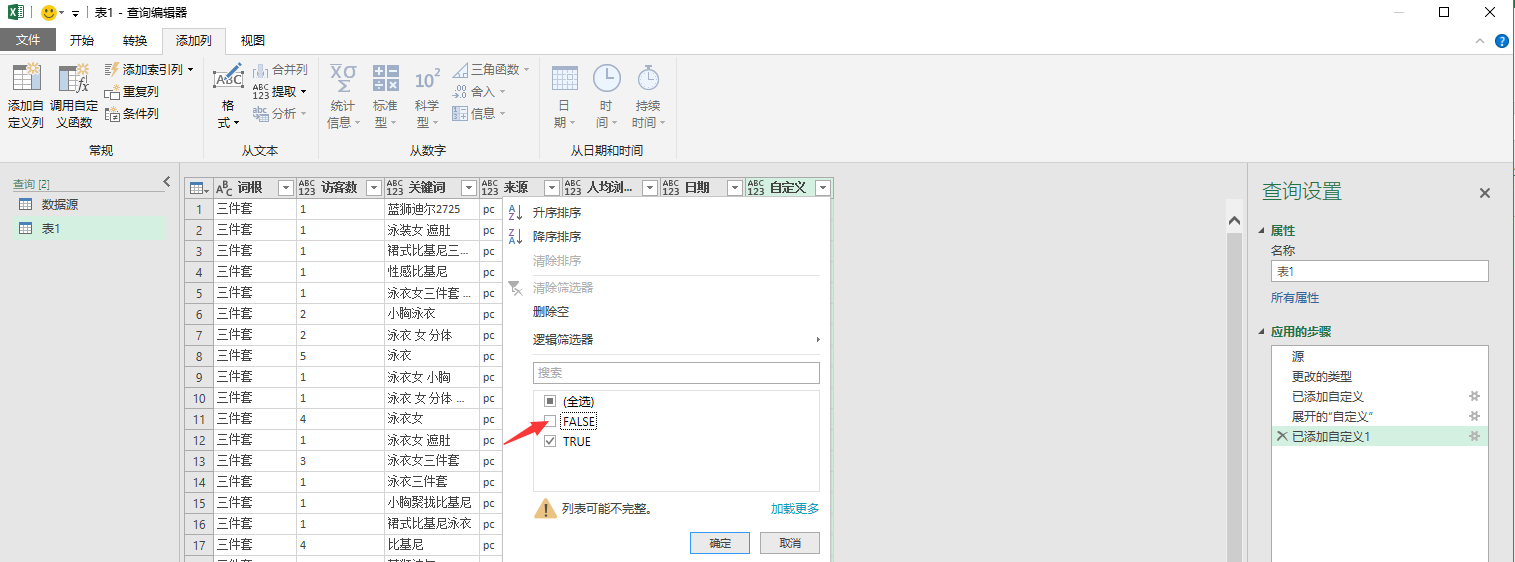Collapse Applied Steps (应用的步骤) section
This screenshot has height=562, width=1515.
pyautogui.click(x=1262, y=332)
